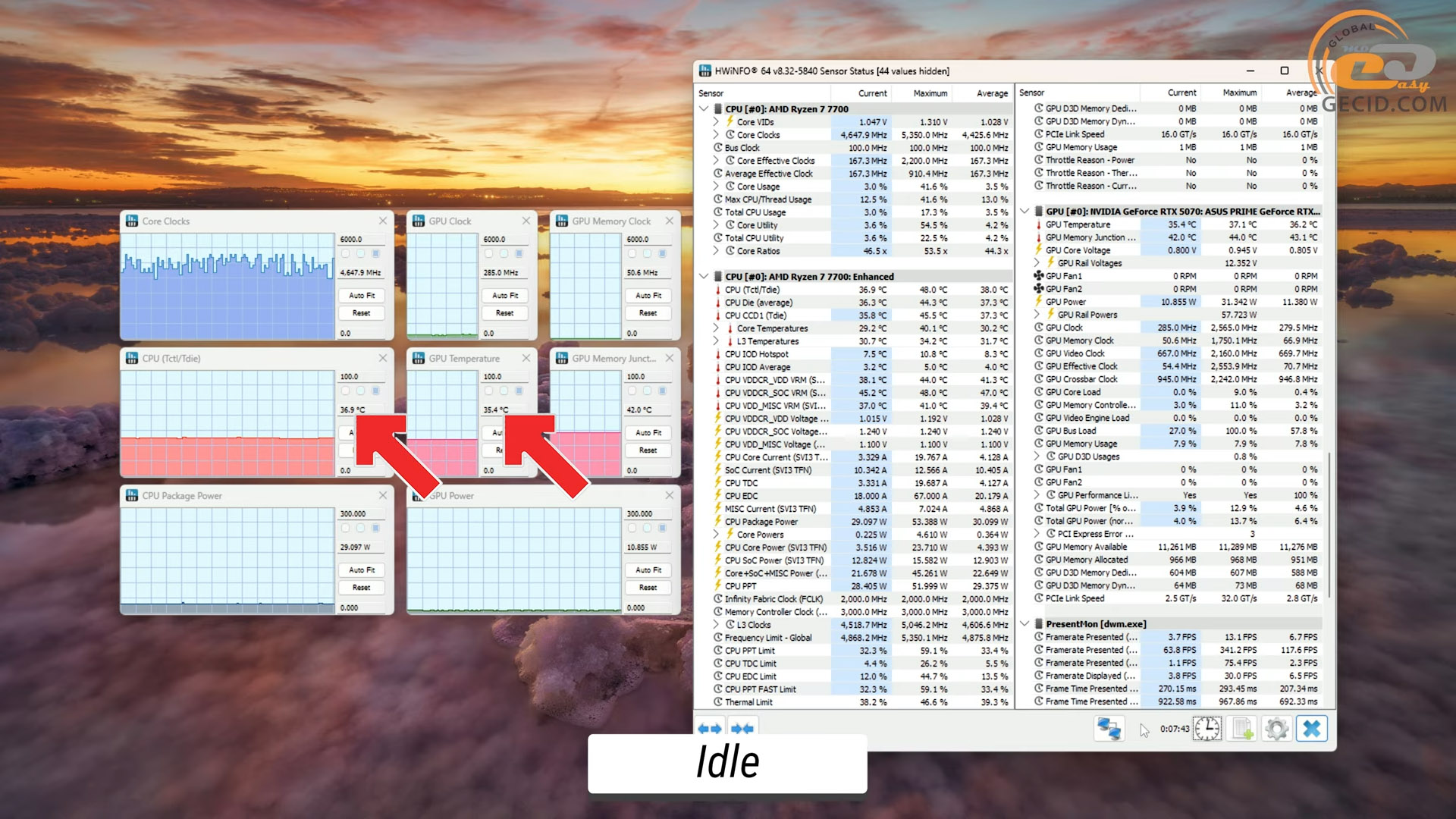The height and width of the screenshot is (819, 1456).
Task: Expand the GPU Rail Voltages row
Action: tap(1037, 263)
